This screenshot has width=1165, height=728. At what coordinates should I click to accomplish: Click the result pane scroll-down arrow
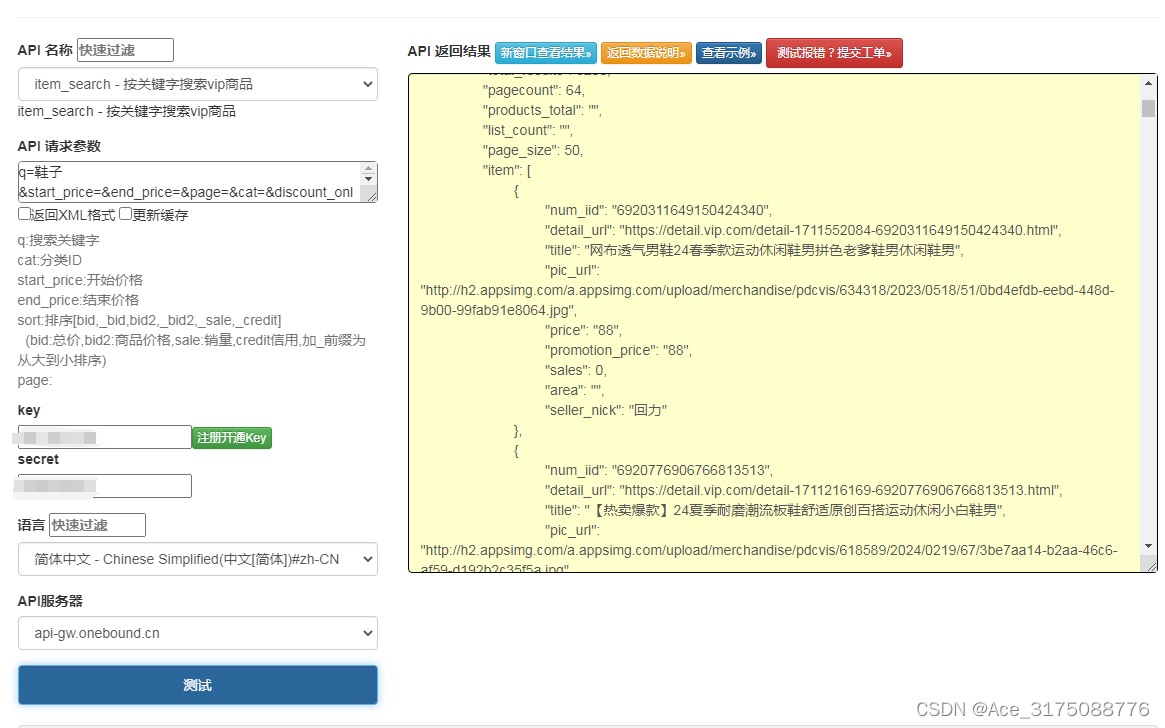(x=1149, y=546)
